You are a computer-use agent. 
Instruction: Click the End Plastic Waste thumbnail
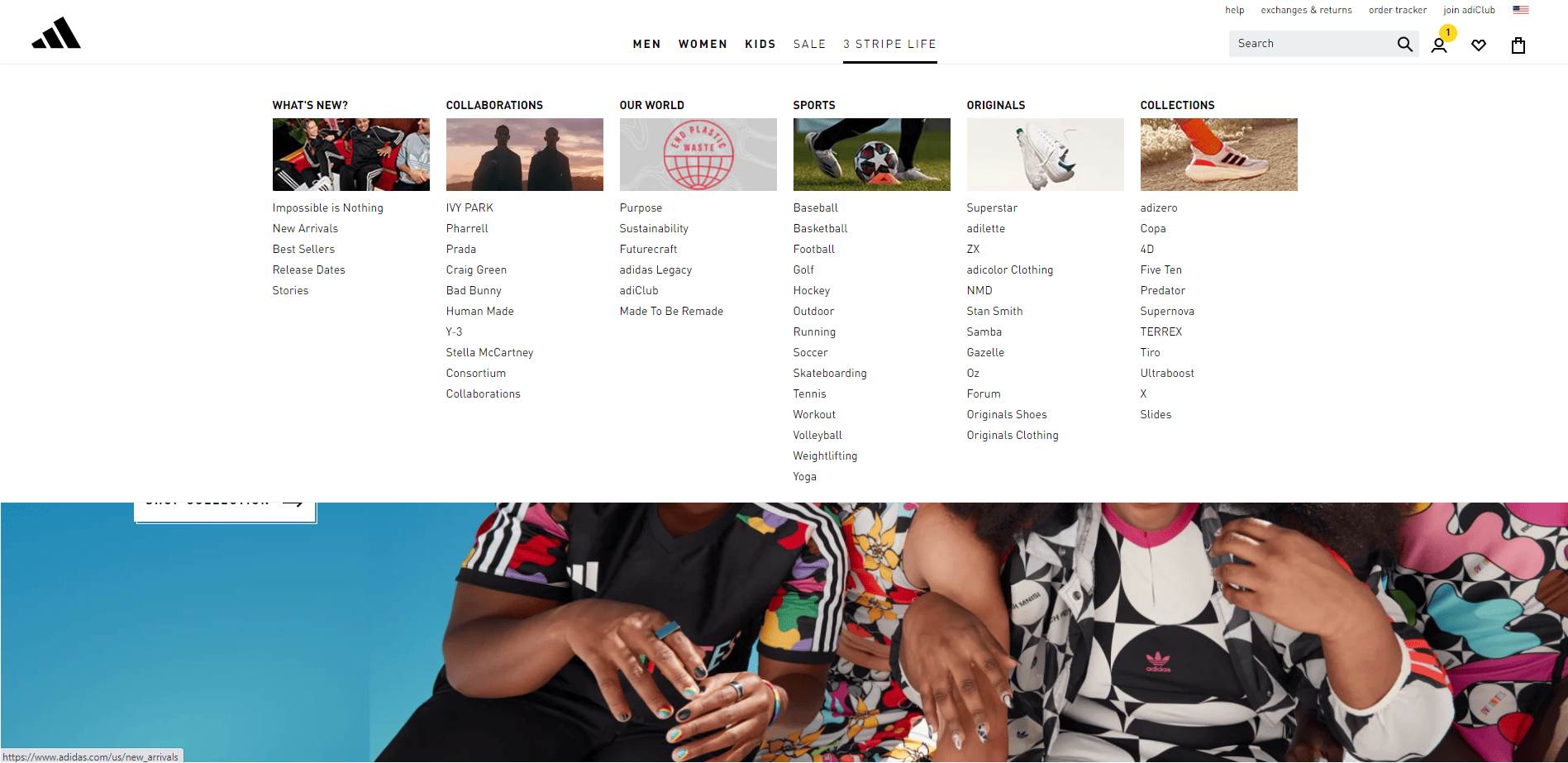(698, 155)
